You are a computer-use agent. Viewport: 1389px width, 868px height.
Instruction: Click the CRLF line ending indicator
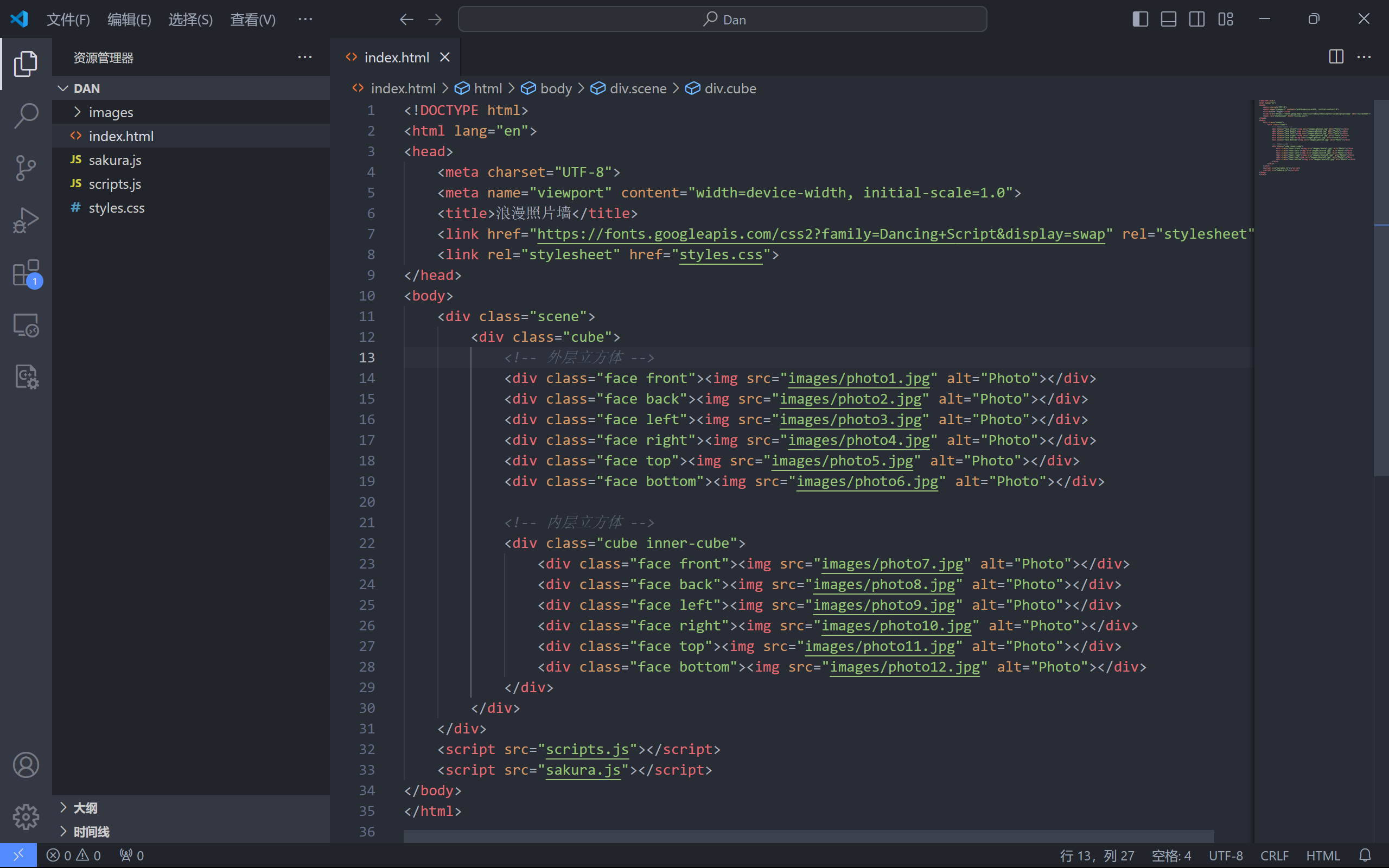[x=1274, y=856]
